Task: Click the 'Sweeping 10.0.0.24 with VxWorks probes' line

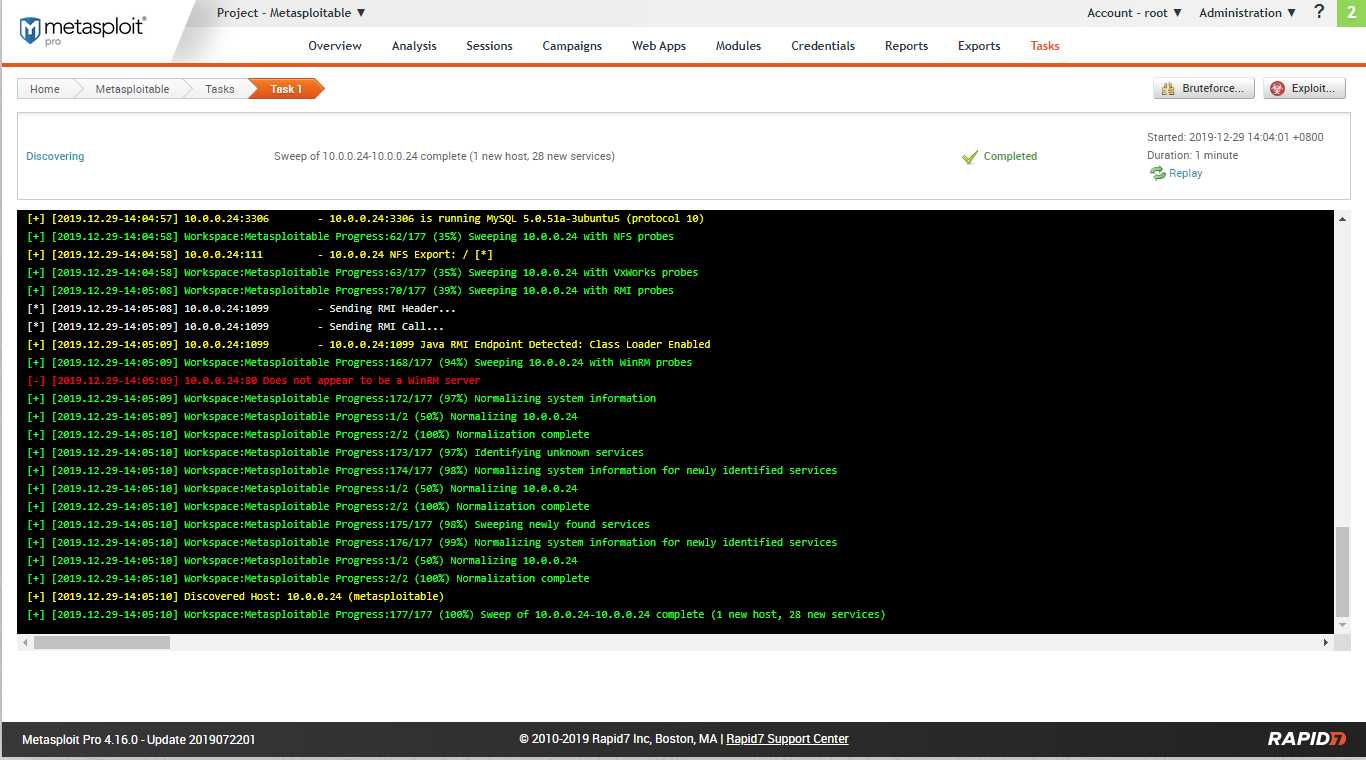Action: click(363, 273)
